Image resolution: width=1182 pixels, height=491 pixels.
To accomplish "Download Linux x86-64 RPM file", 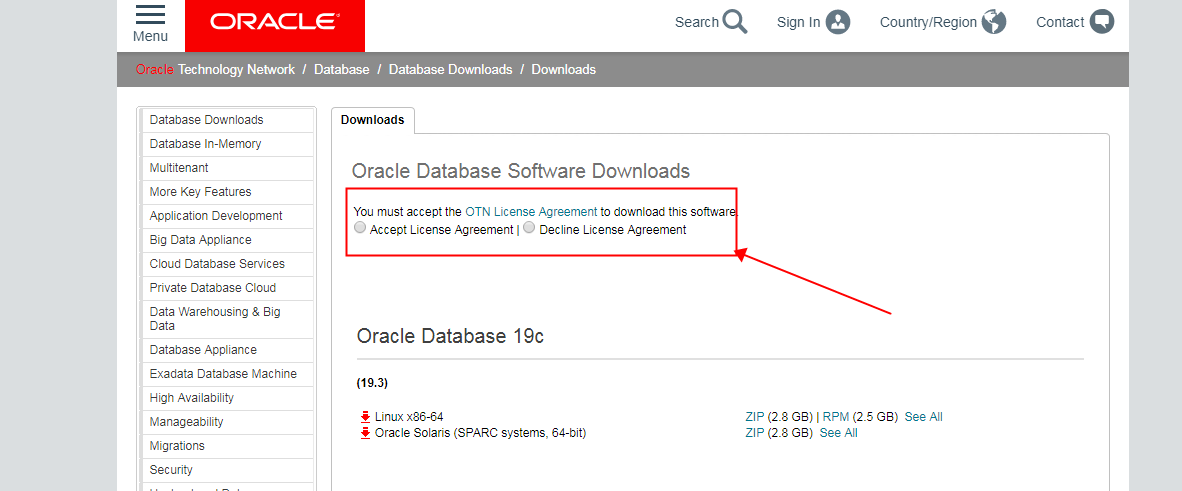I will point(835,416).
